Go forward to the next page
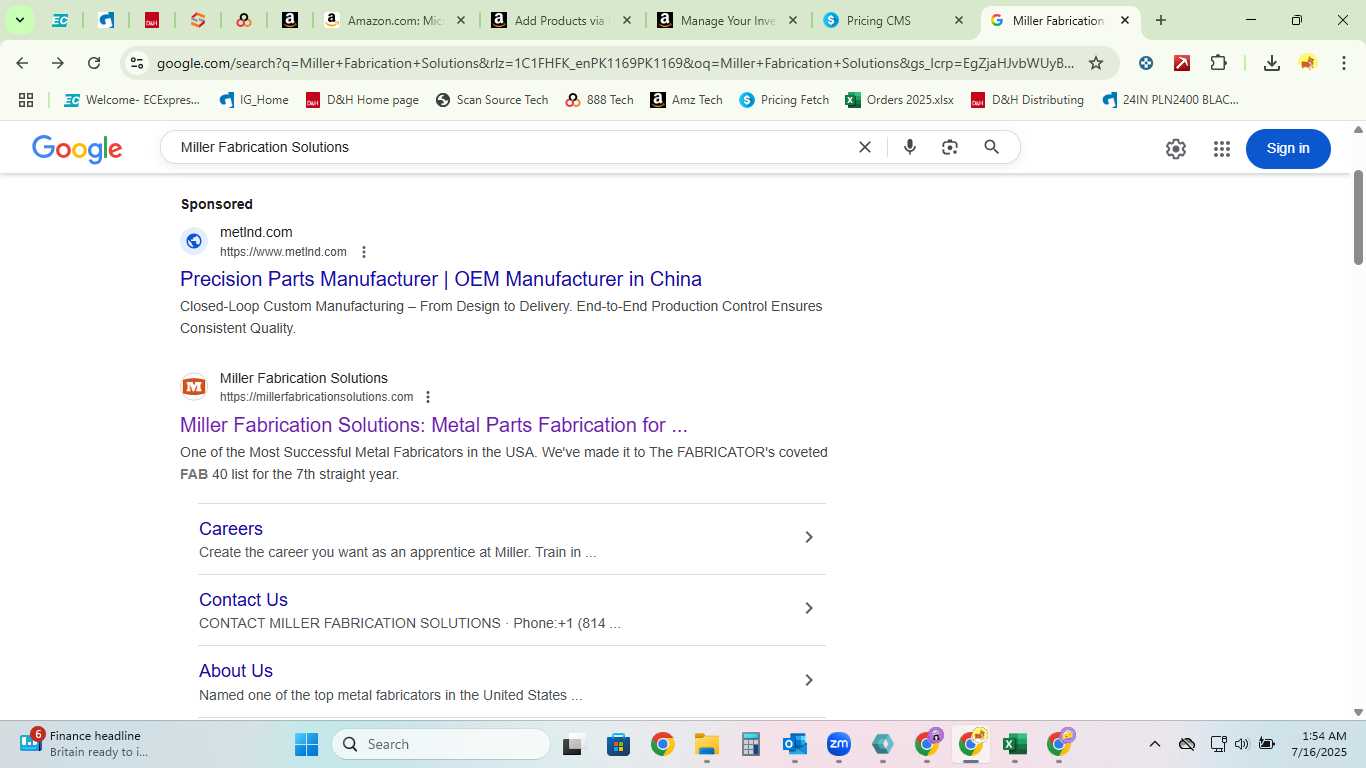1366x768 pixels. pyautogui.click(x=58, y=63)
